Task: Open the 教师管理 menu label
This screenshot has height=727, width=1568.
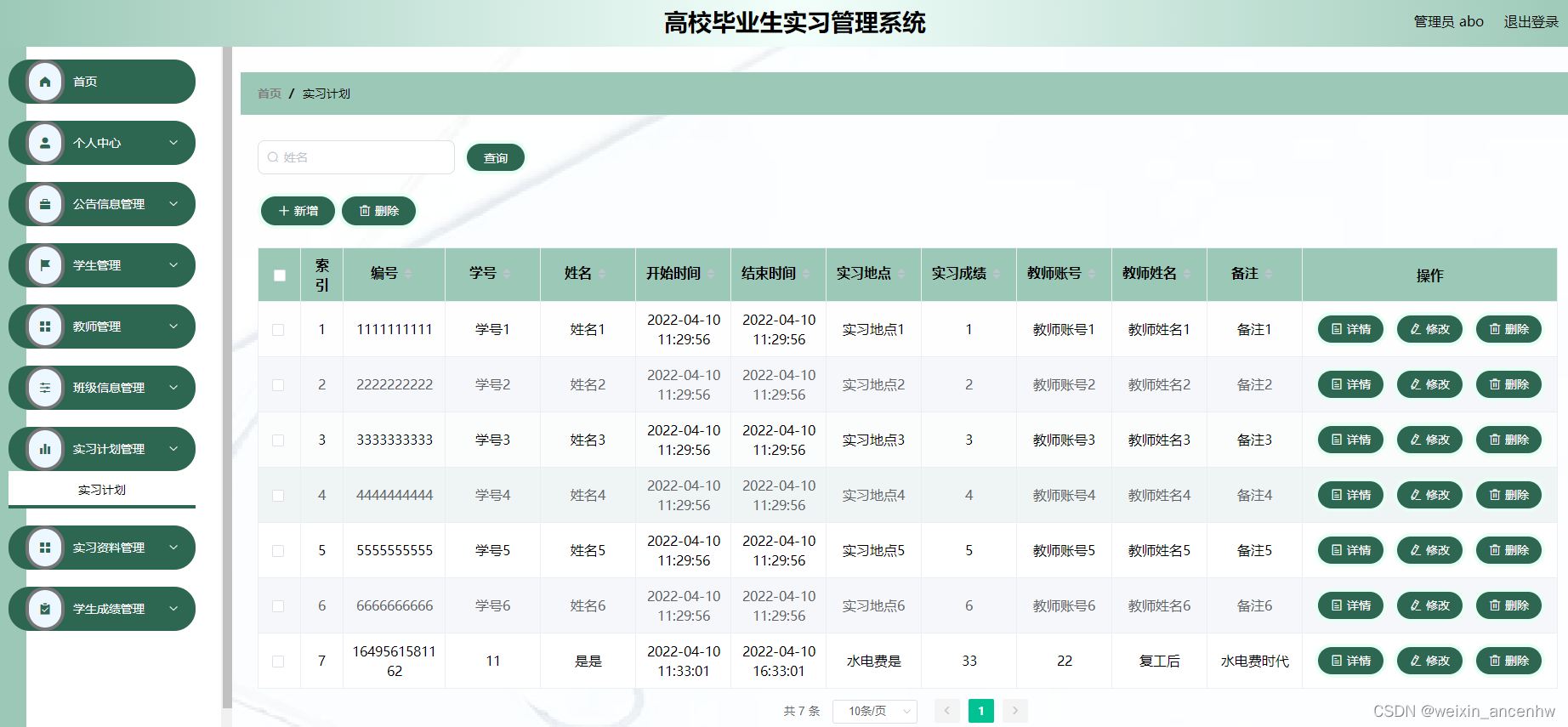Action: coord(97,327)
